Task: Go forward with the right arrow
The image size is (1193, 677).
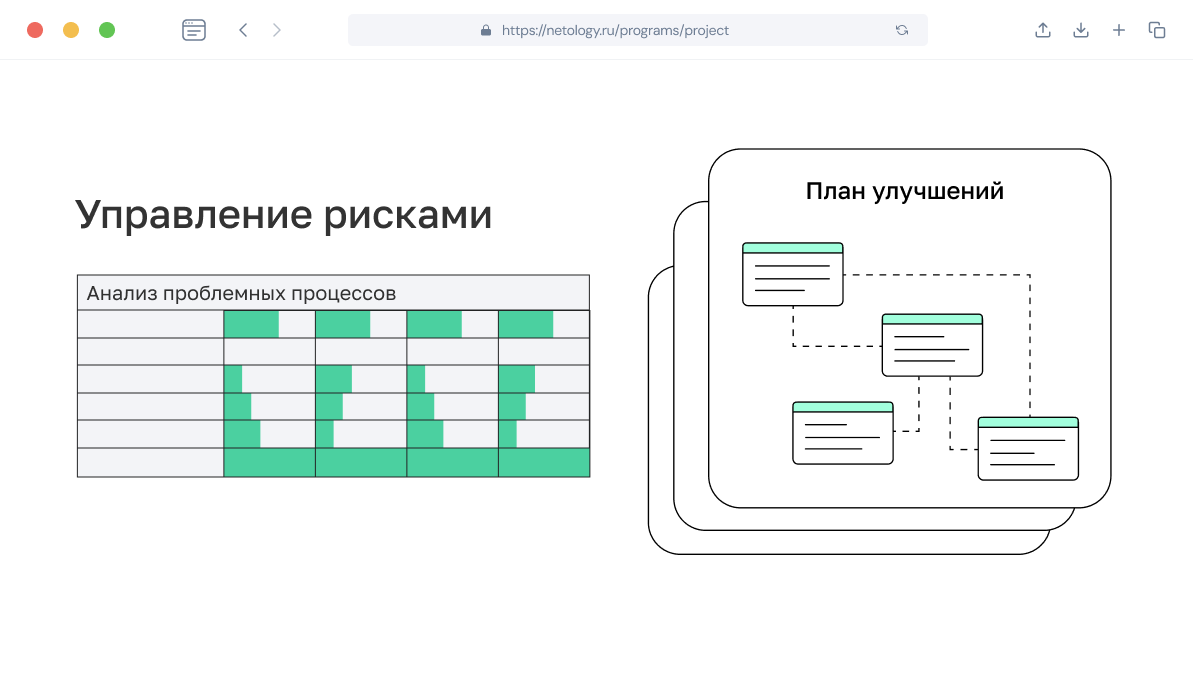Action: click(277, 30)
